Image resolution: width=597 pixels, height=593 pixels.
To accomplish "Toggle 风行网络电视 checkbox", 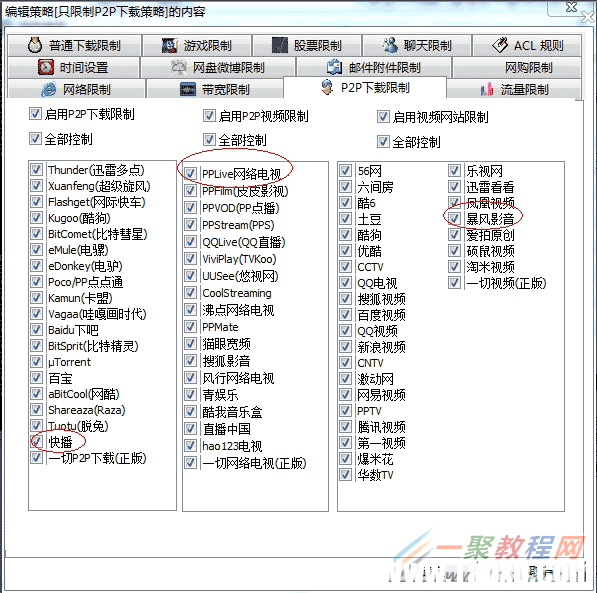I will 190,378.
